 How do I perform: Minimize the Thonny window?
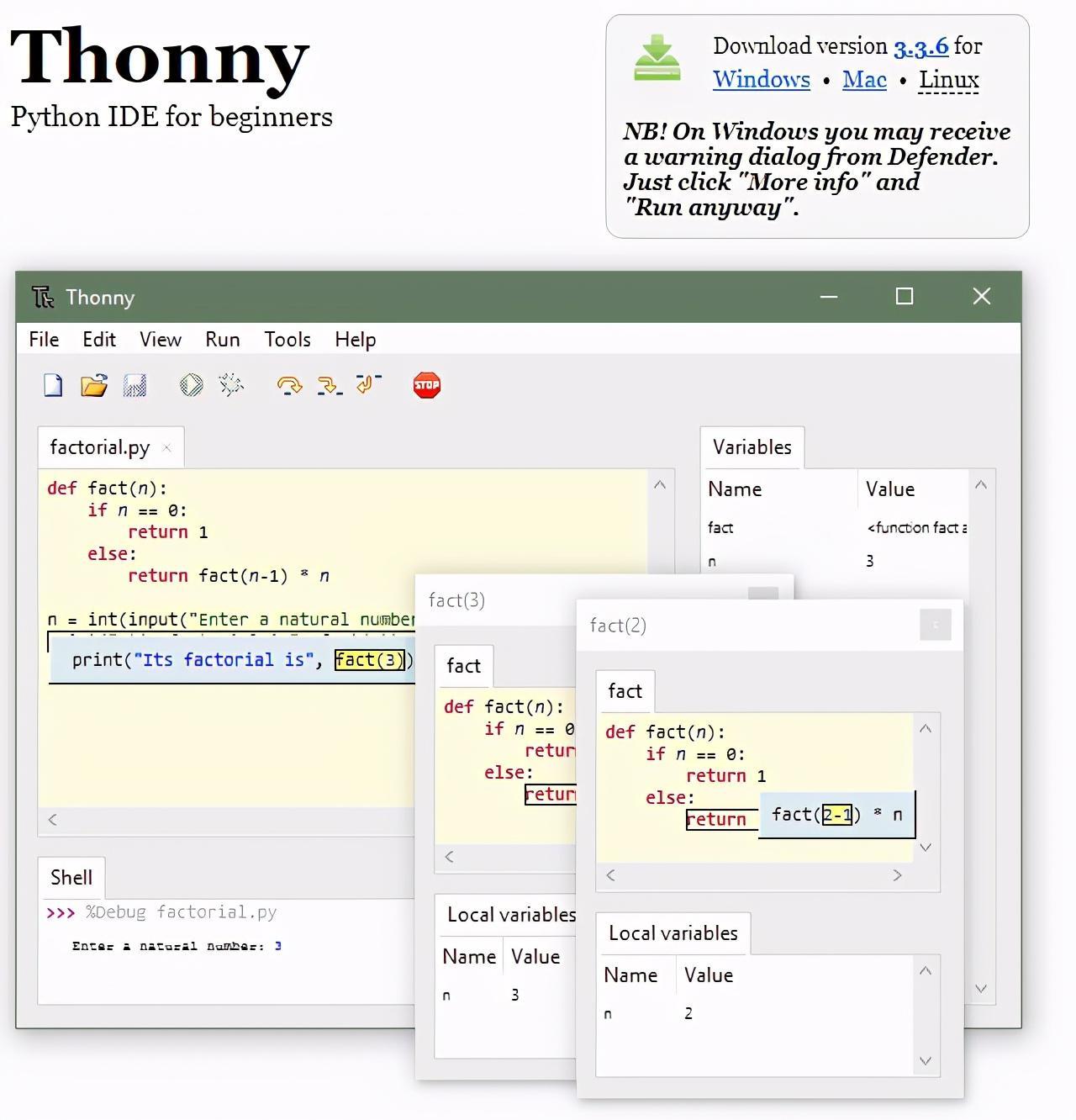click(829, 296)
